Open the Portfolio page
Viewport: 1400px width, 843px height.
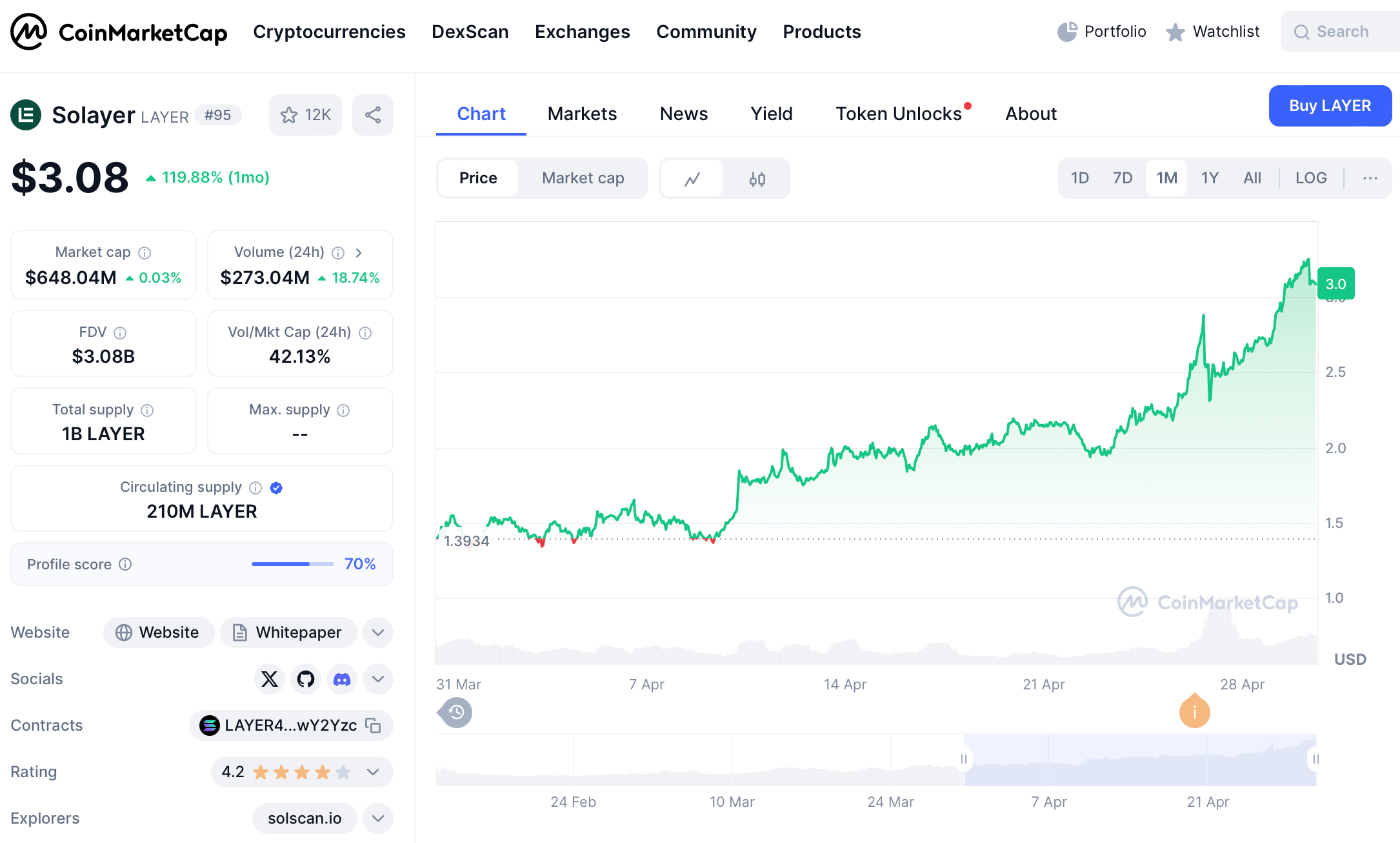click(x=1101, y=32)
